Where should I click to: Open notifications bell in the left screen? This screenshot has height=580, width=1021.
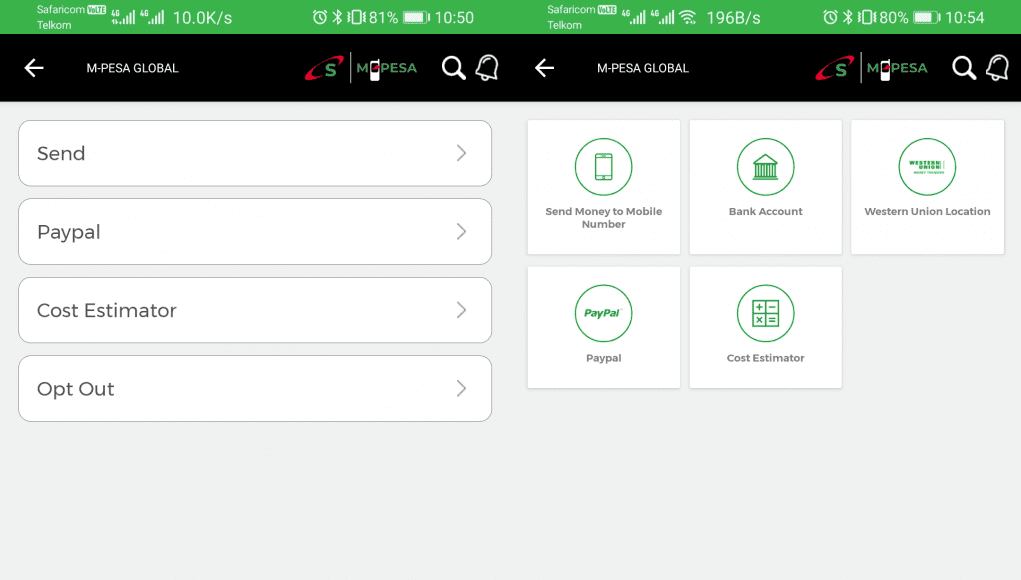pyautogui.click(x=487, y=68)
